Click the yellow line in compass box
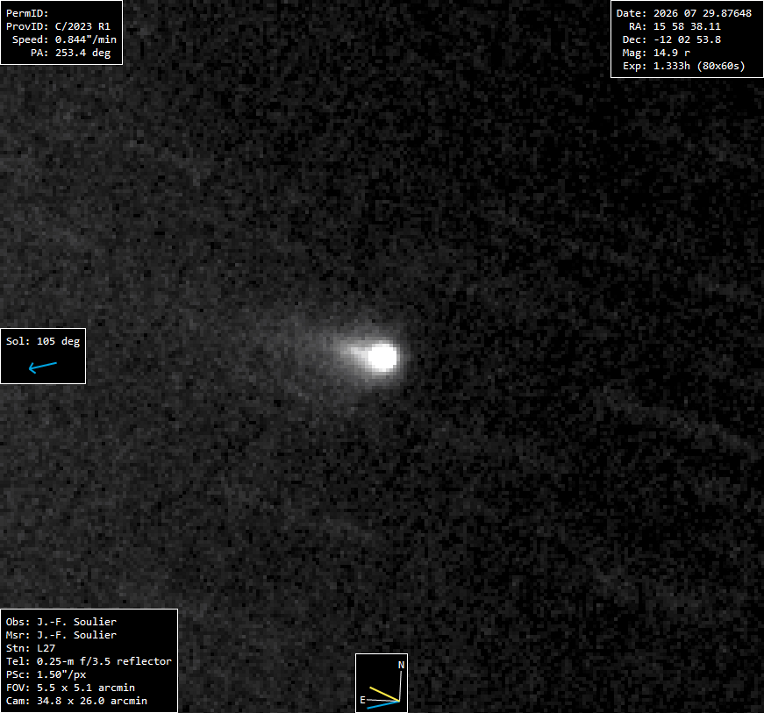Image resolution: width=764 pixels, height=713 pixels. [x=384, y=694]
